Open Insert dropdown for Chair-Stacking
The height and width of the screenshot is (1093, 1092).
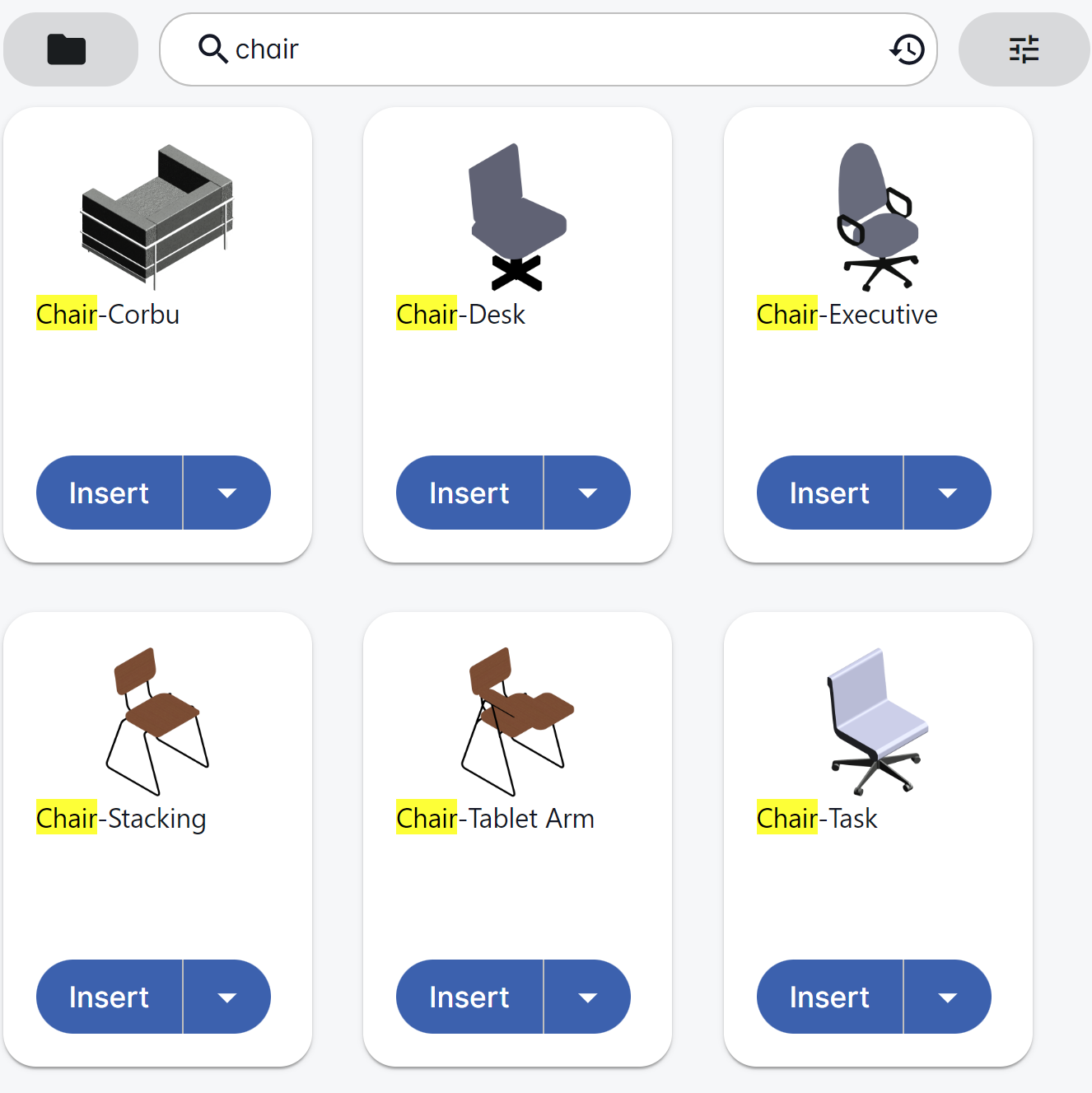(x=227, y=997)
